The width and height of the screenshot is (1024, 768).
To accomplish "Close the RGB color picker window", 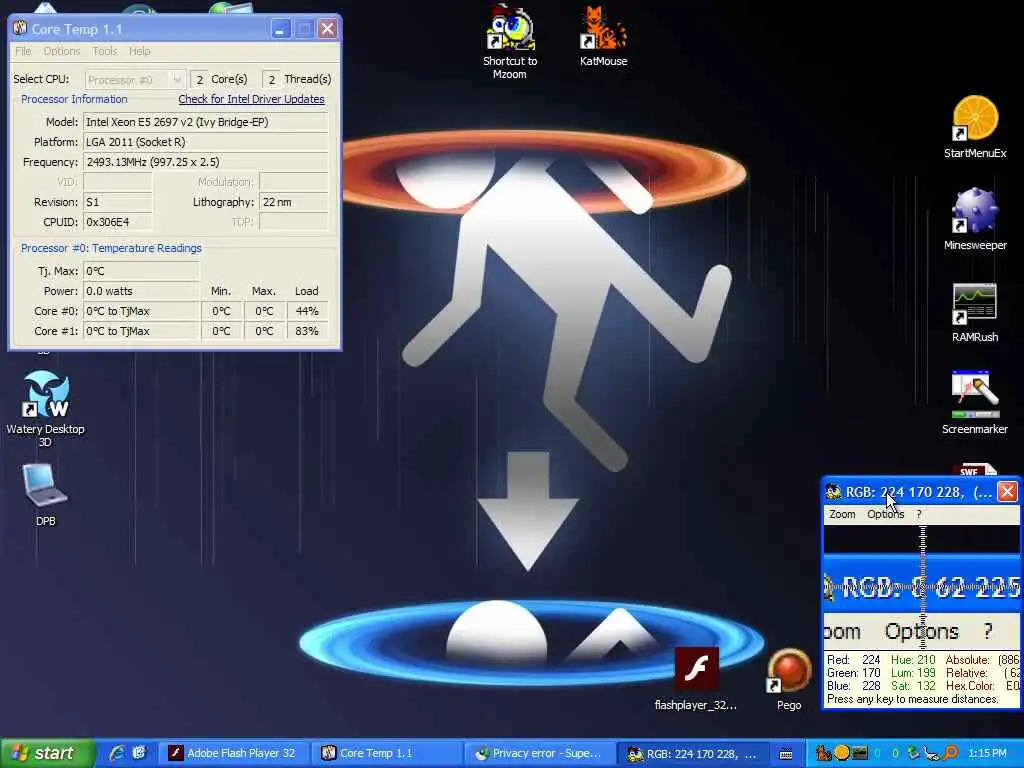I will point(1007,492).
